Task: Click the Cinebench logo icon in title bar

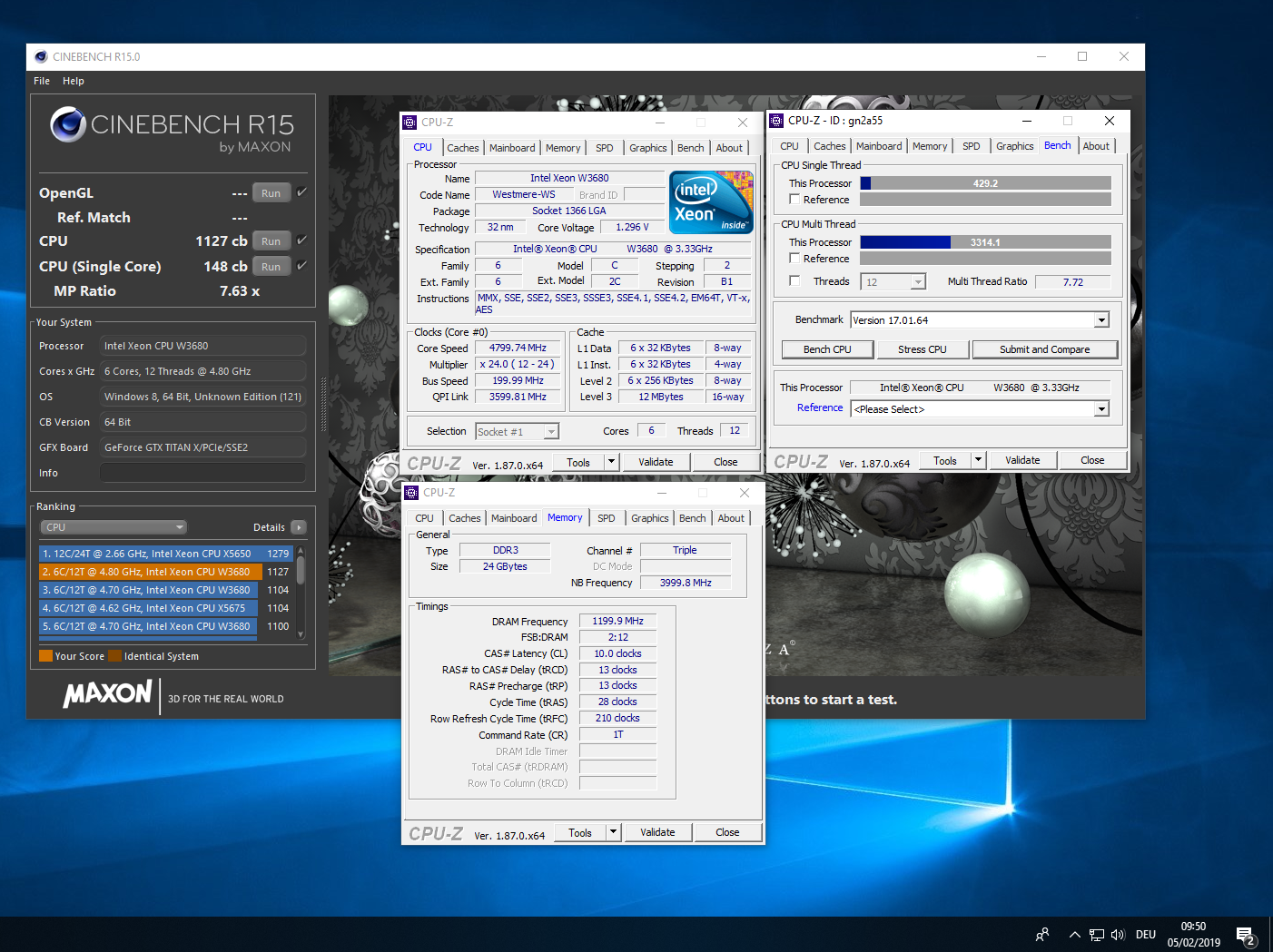Action: (41, 56)
